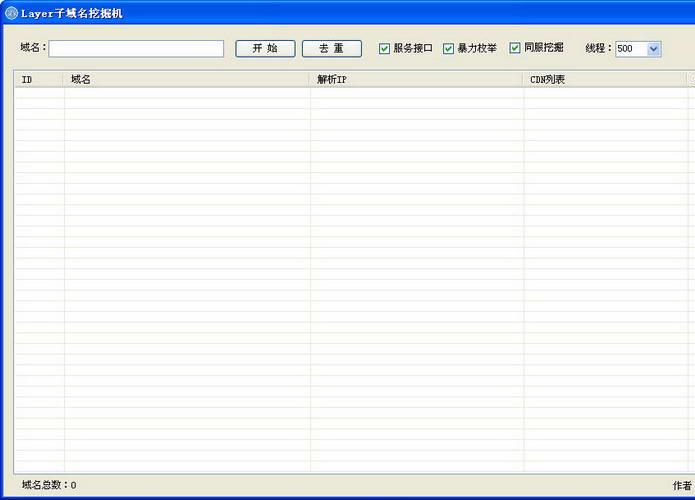The height and width of the screenshot is (500, 695).
Task: Toggle the 服务接口 checkbox
Action: pyautogui.click(x=384, y=48)
